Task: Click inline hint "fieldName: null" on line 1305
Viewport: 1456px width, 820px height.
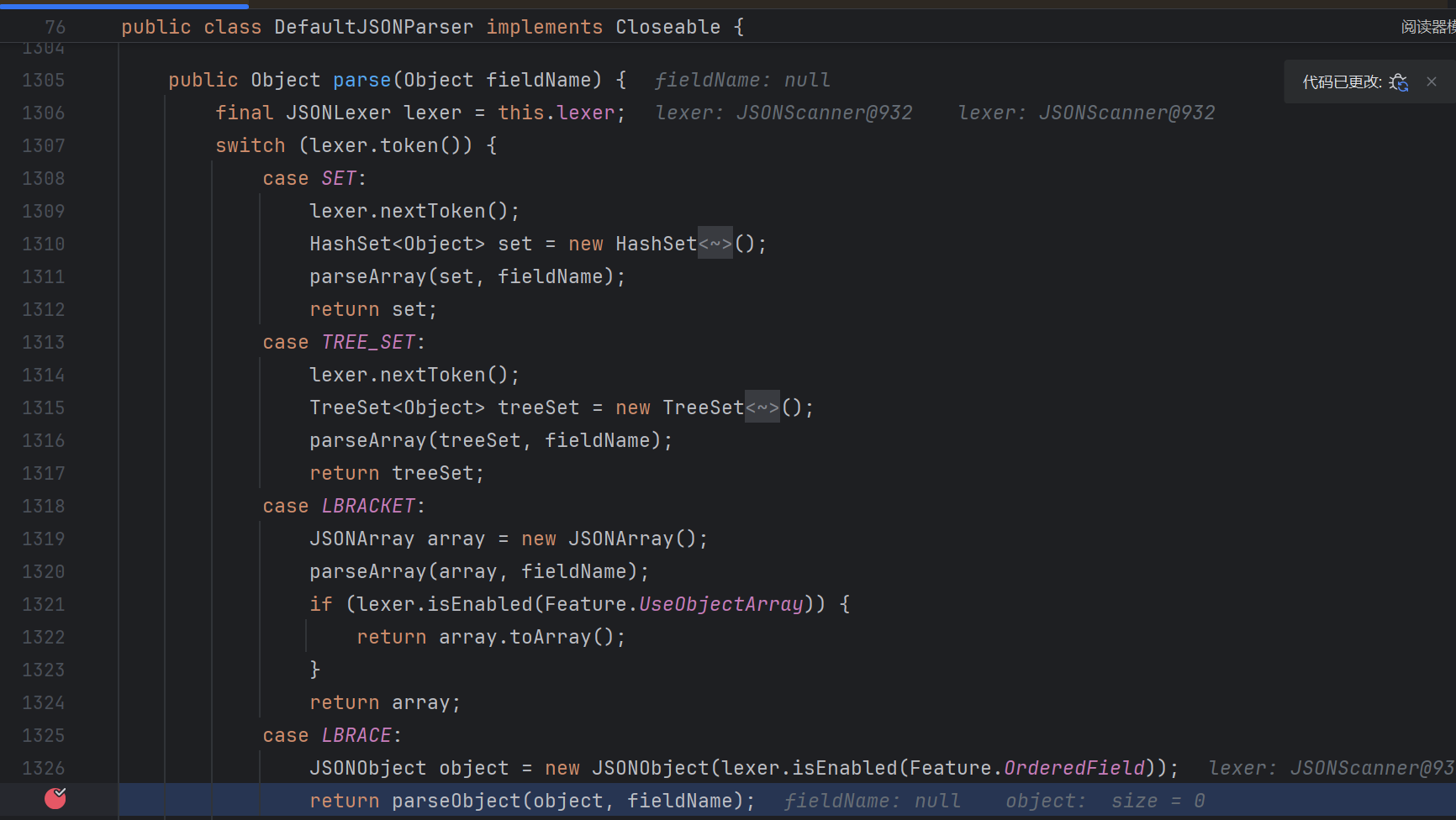Action: [742, 80]
